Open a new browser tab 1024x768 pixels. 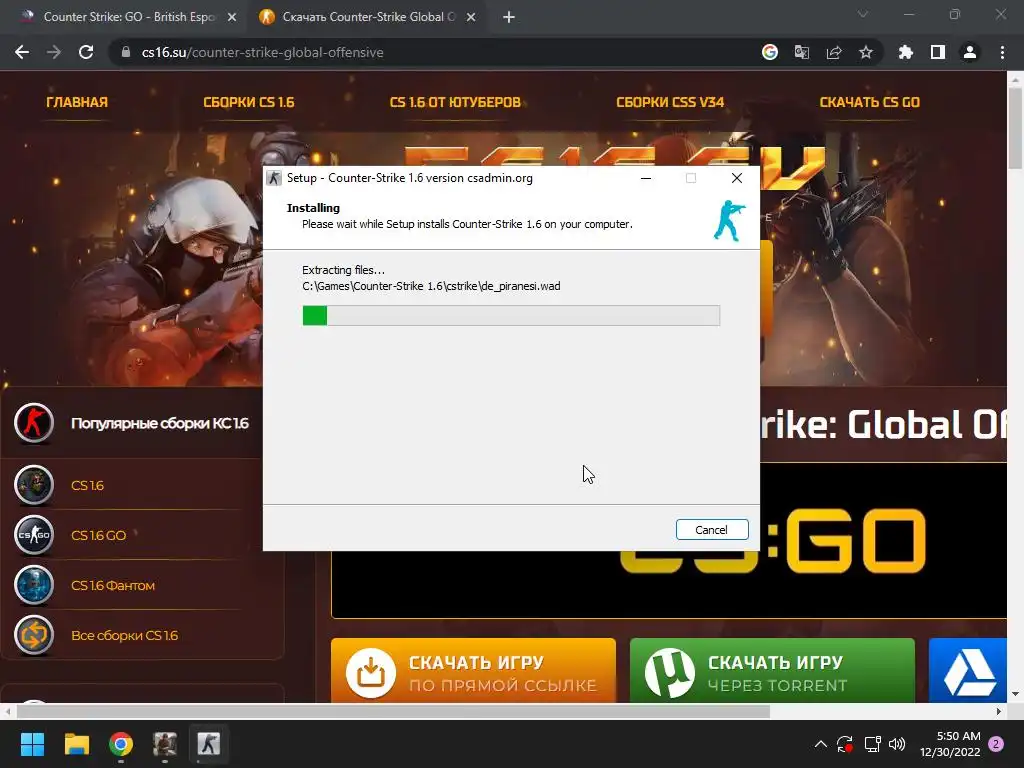[509, 18]
